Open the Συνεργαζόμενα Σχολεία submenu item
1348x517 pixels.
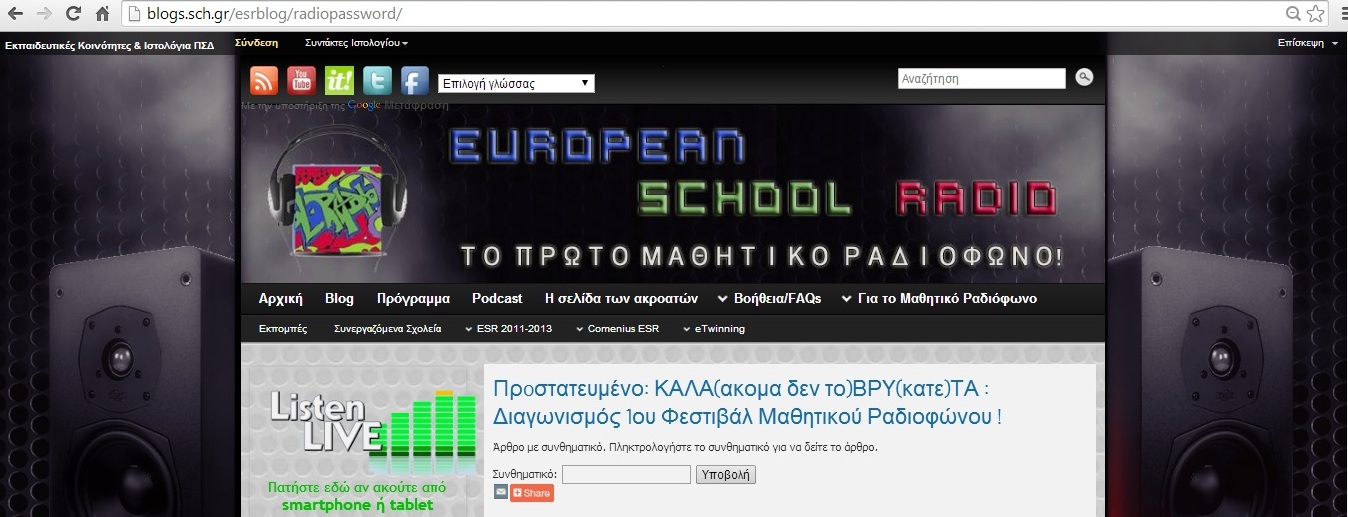[387, 328]
